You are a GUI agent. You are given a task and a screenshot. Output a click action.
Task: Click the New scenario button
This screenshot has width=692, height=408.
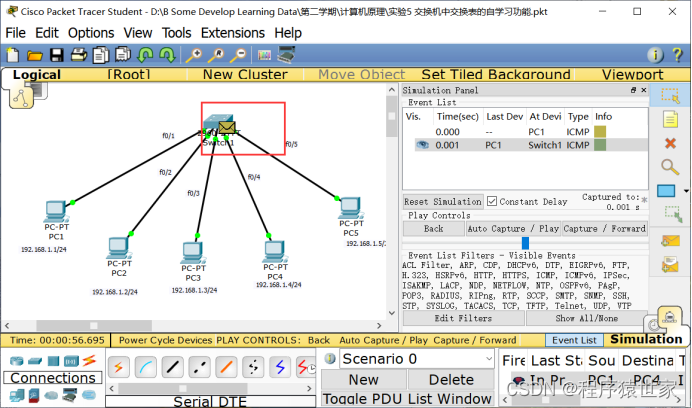pos(364,380)
